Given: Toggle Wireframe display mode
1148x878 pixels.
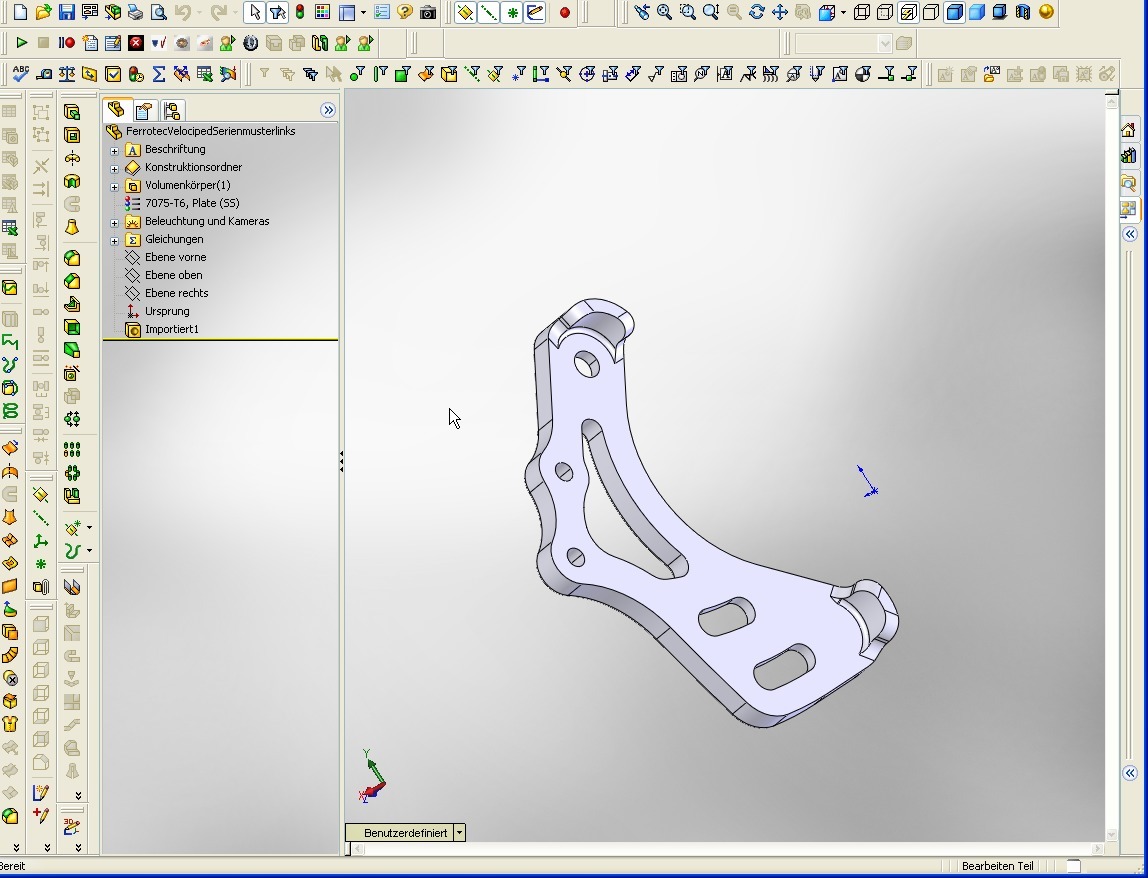Looking at the screenshot, I should pyautogui.click(x=862, y=13).
